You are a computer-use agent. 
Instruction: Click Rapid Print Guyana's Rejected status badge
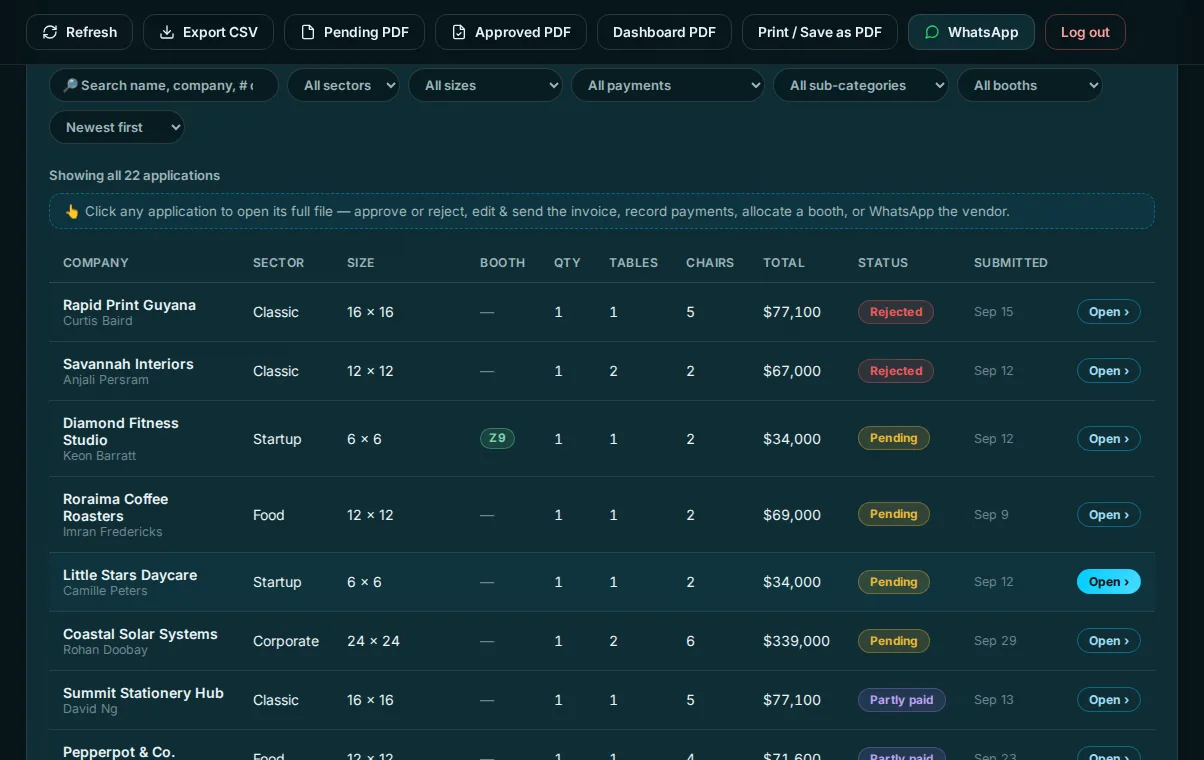tap(896, 312)
